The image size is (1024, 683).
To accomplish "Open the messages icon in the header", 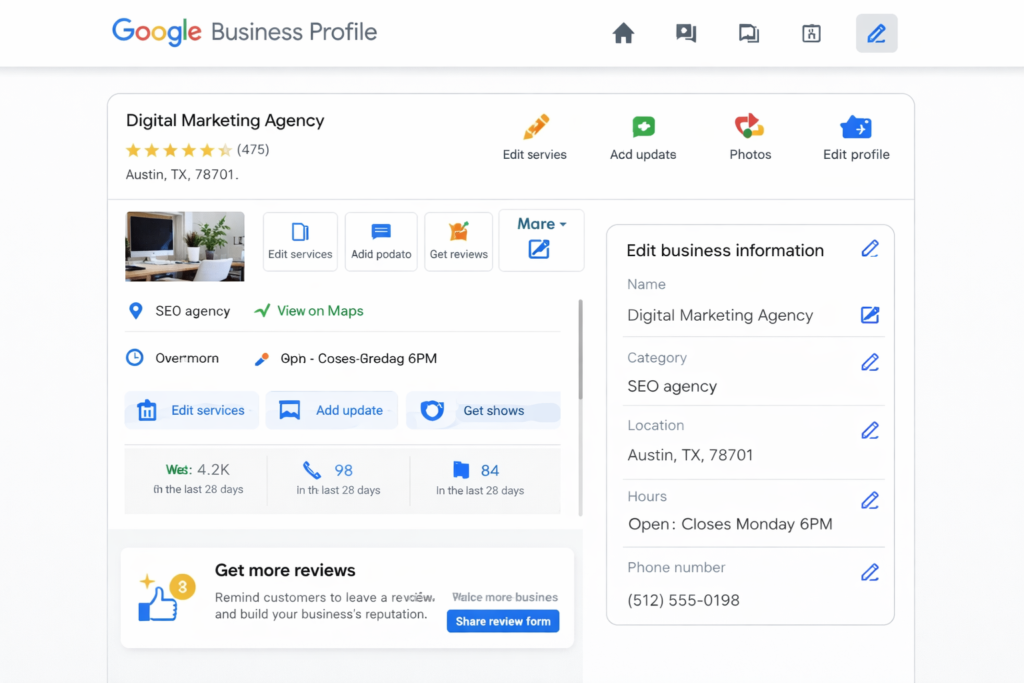I will tap(685, 33).
